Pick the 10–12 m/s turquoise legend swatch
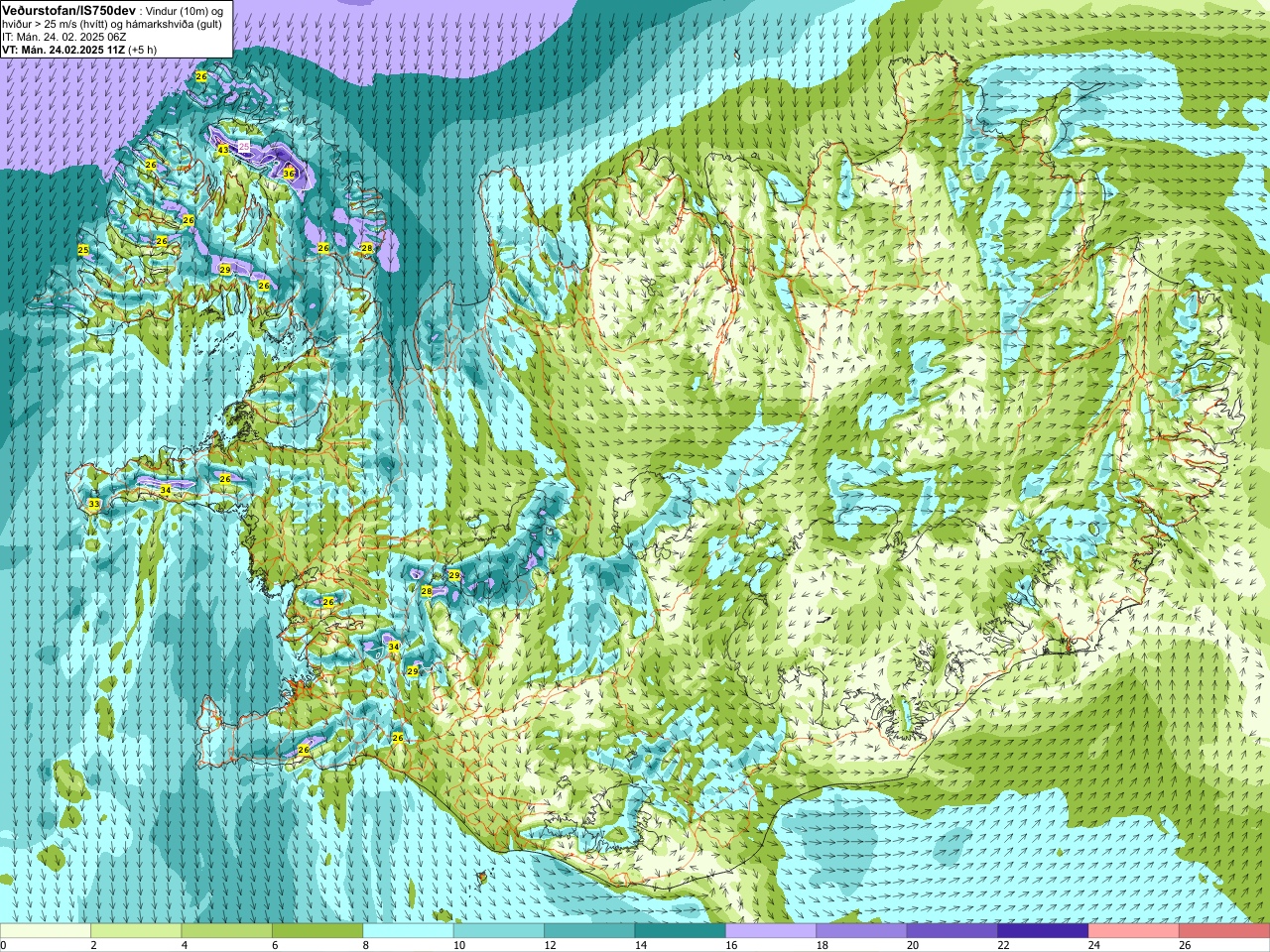The image size is (1270, 952). [x=499, y=931]
